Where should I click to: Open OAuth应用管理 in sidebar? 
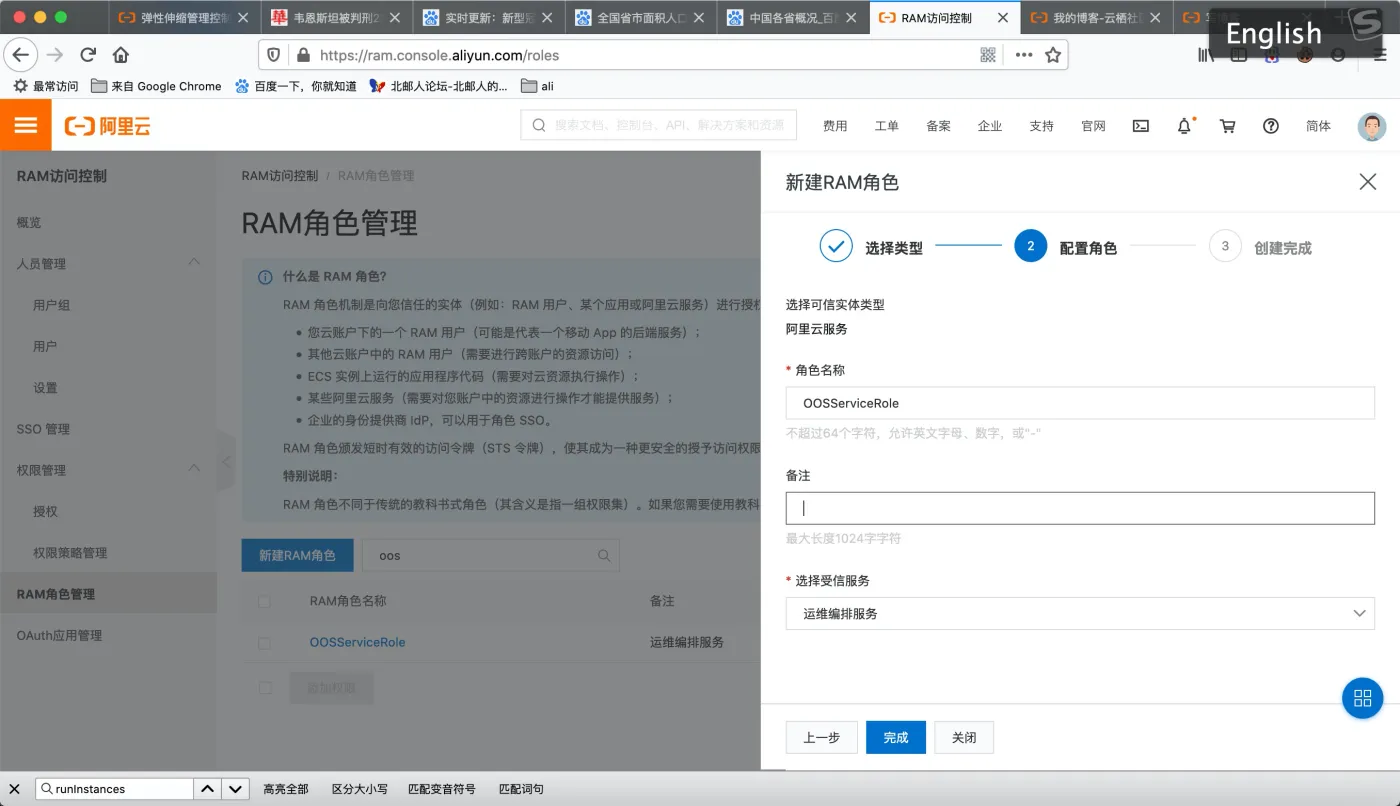tap(60, 635)
